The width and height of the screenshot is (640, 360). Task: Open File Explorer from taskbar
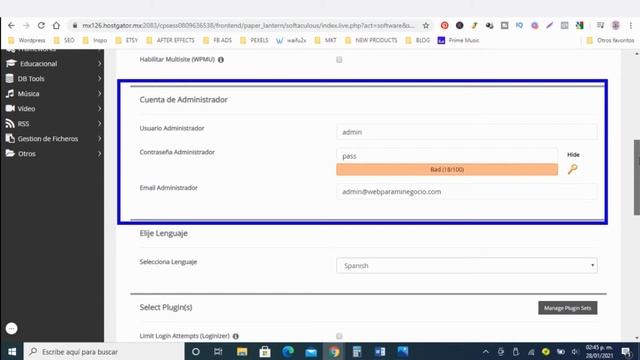click(x=242, y=351)
